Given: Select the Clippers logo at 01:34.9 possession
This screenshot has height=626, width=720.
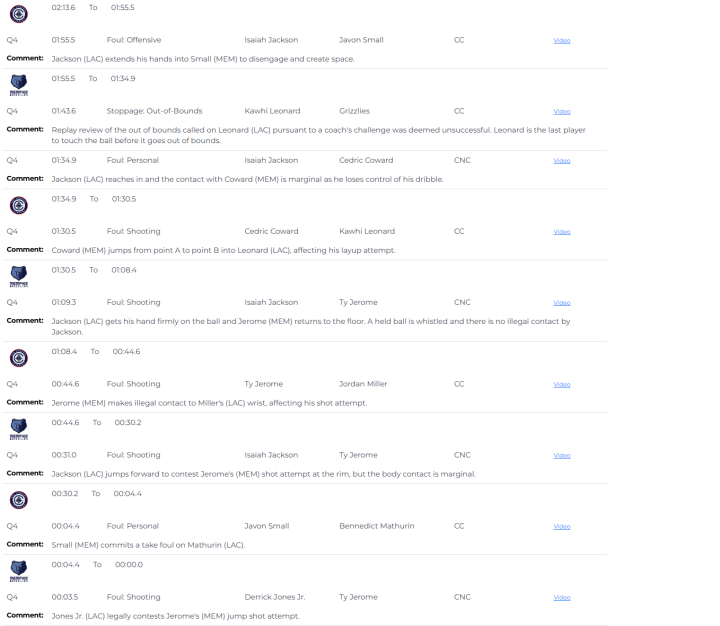Looking at the screenshot, I should pos(18,205).
